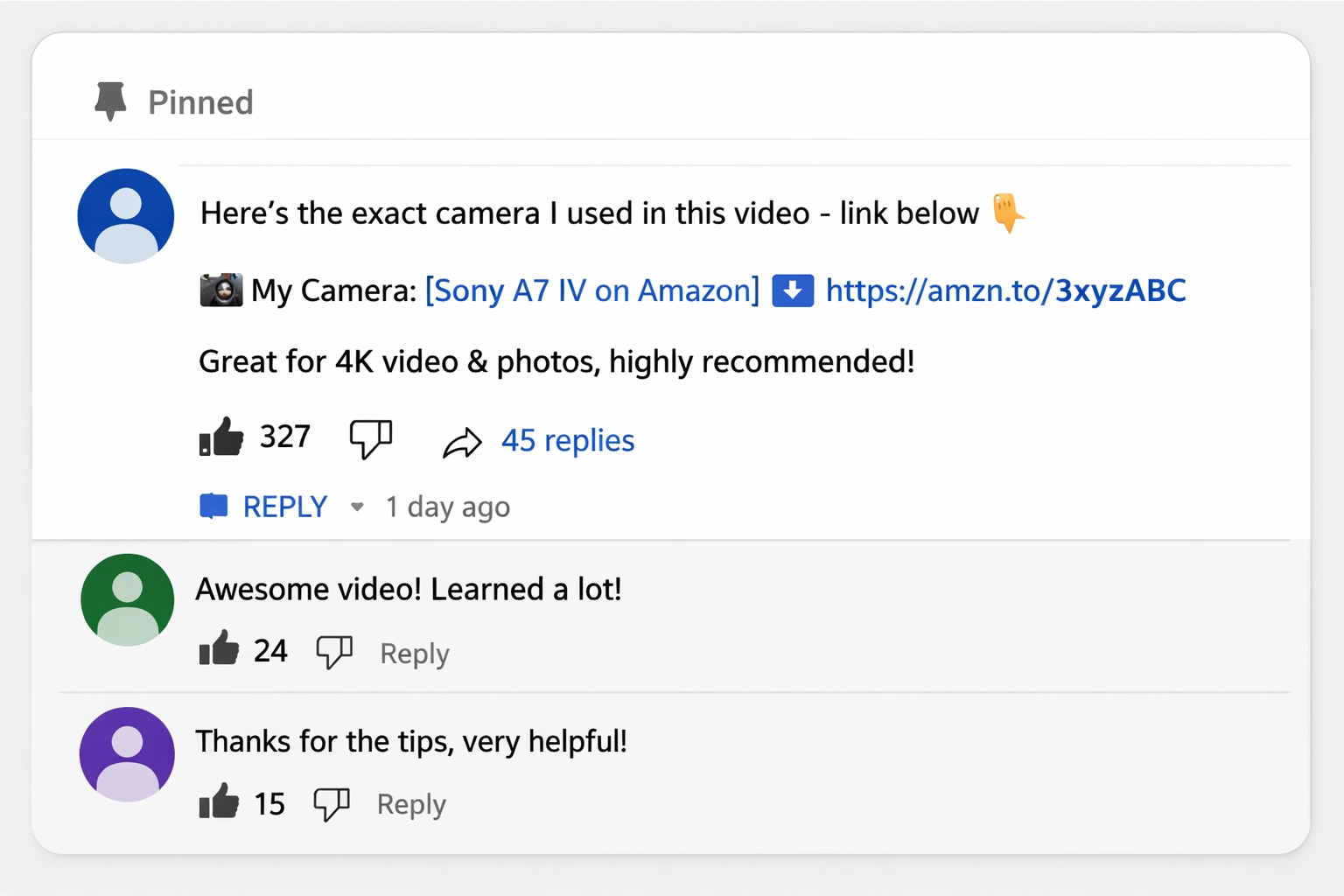Click the 1 day ago timestamp
This screenshot has width=1344, height=896.
[447, 507]
